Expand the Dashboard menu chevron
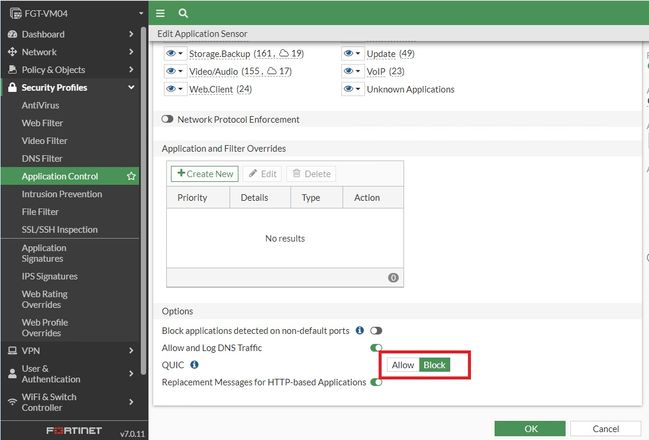Image resolution: width=649 pixels, height=440 pixels. pyautogui.click(x=131, y=34)
